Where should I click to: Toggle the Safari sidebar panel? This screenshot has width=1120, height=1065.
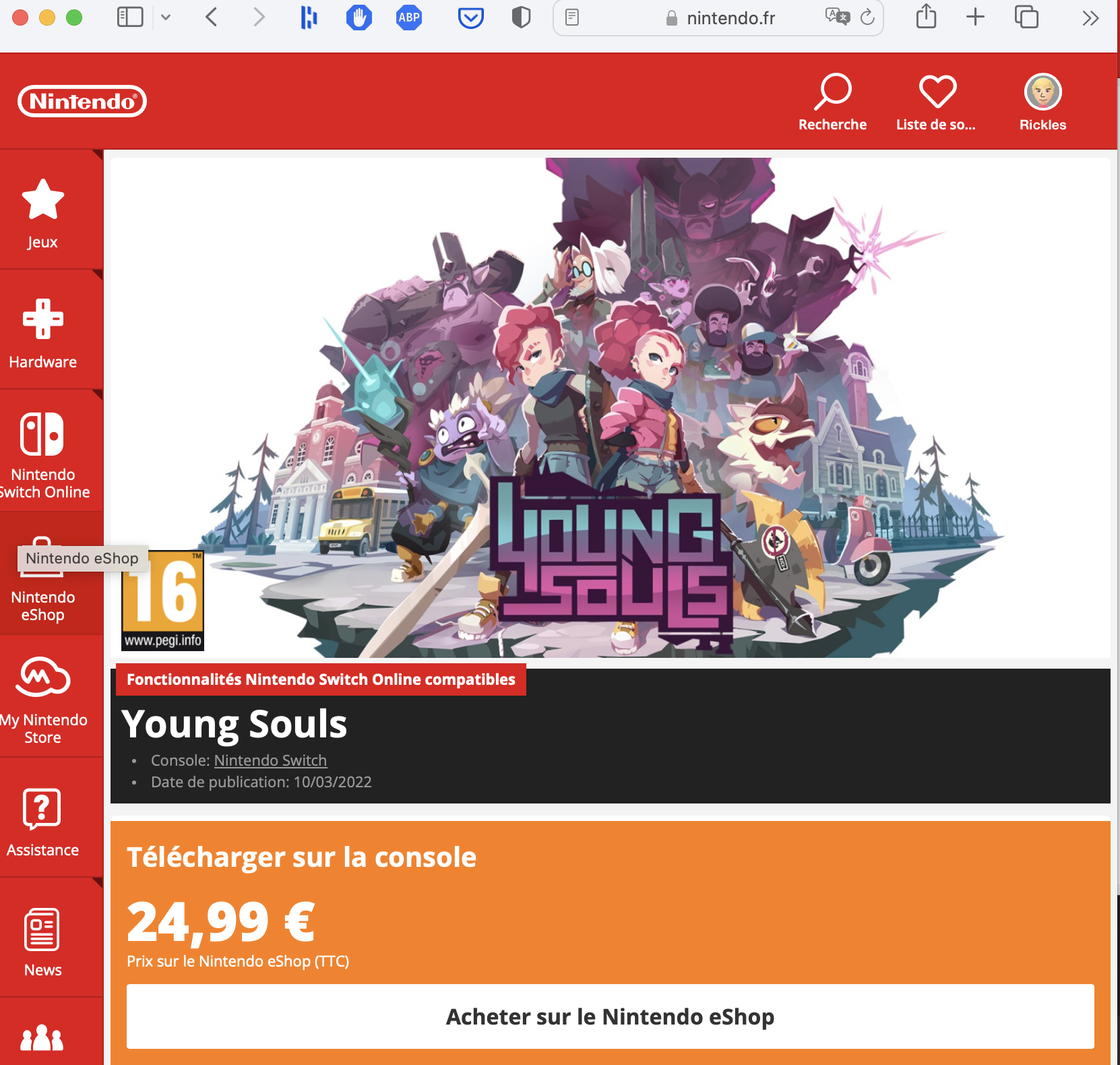130,18
